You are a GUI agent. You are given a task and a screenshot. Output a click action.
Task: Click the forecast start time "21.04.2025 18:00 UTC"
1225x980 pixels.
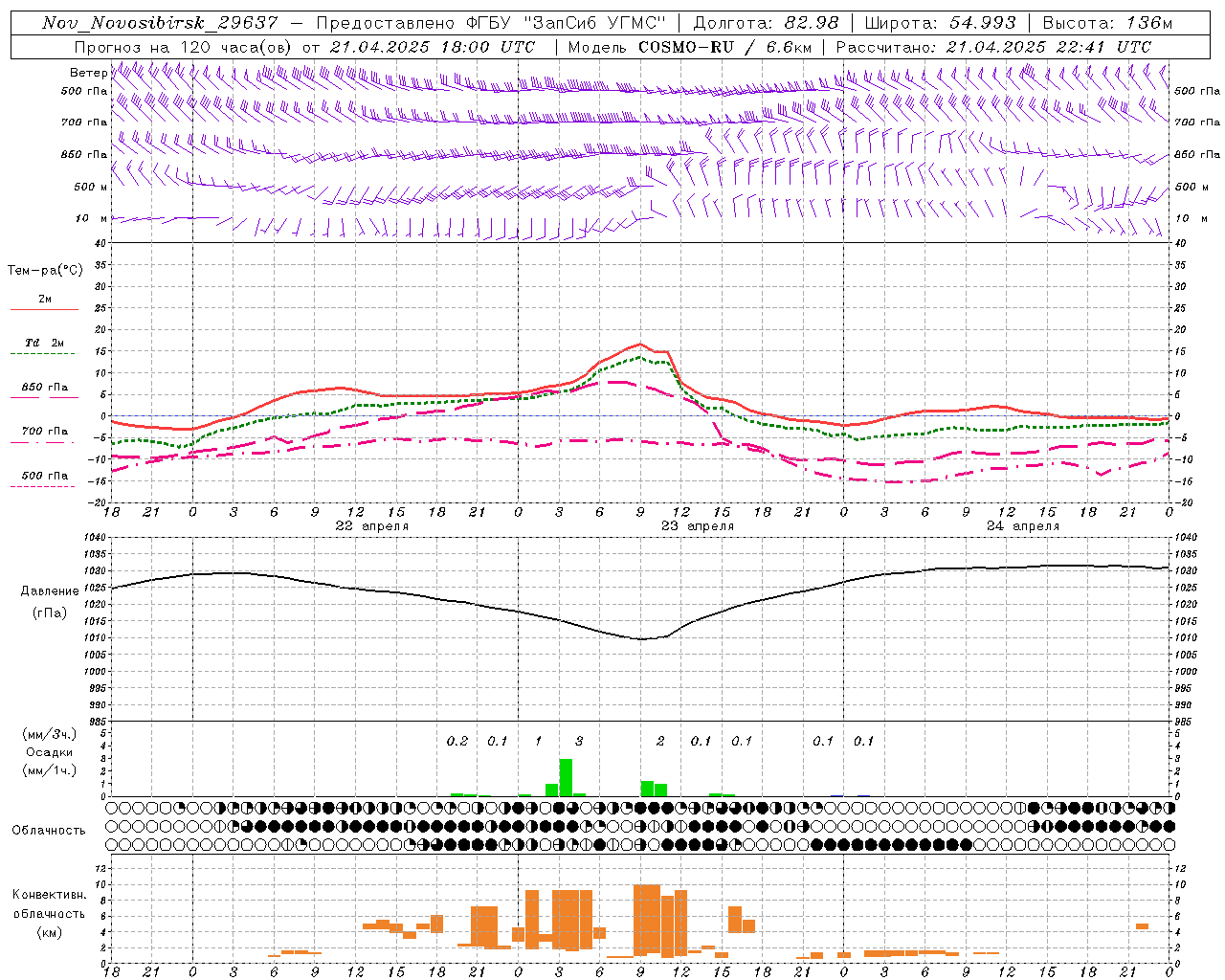(432, 47)
